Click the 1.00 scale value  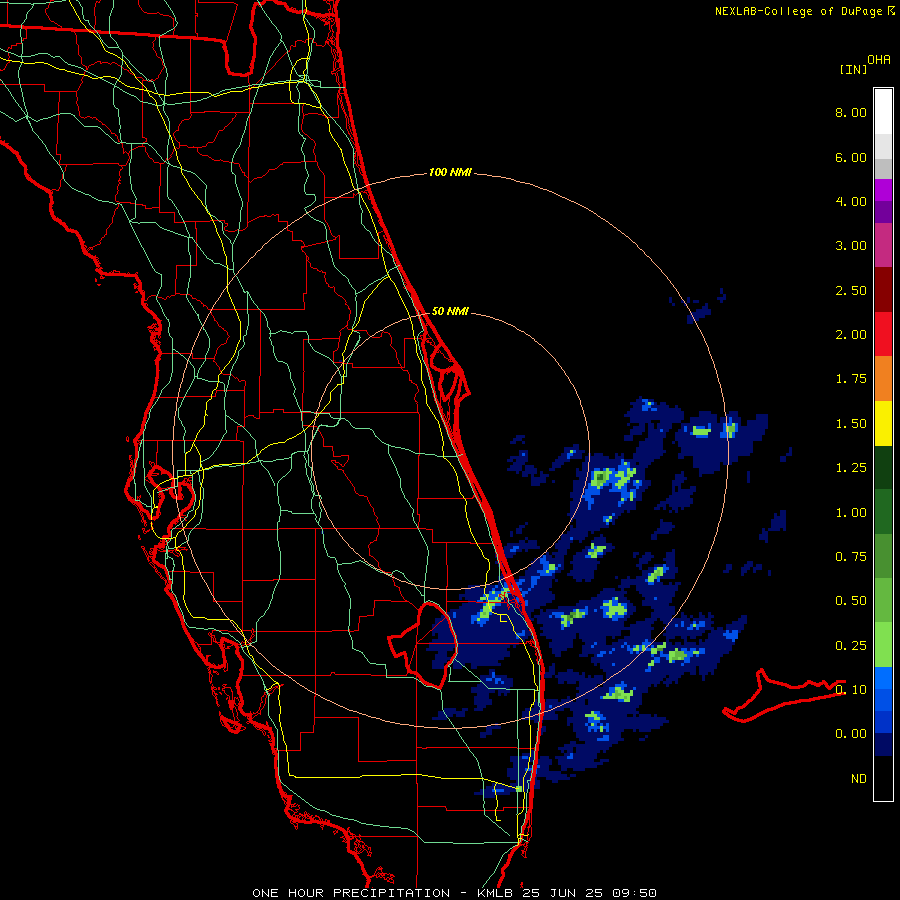click(851, 513)
